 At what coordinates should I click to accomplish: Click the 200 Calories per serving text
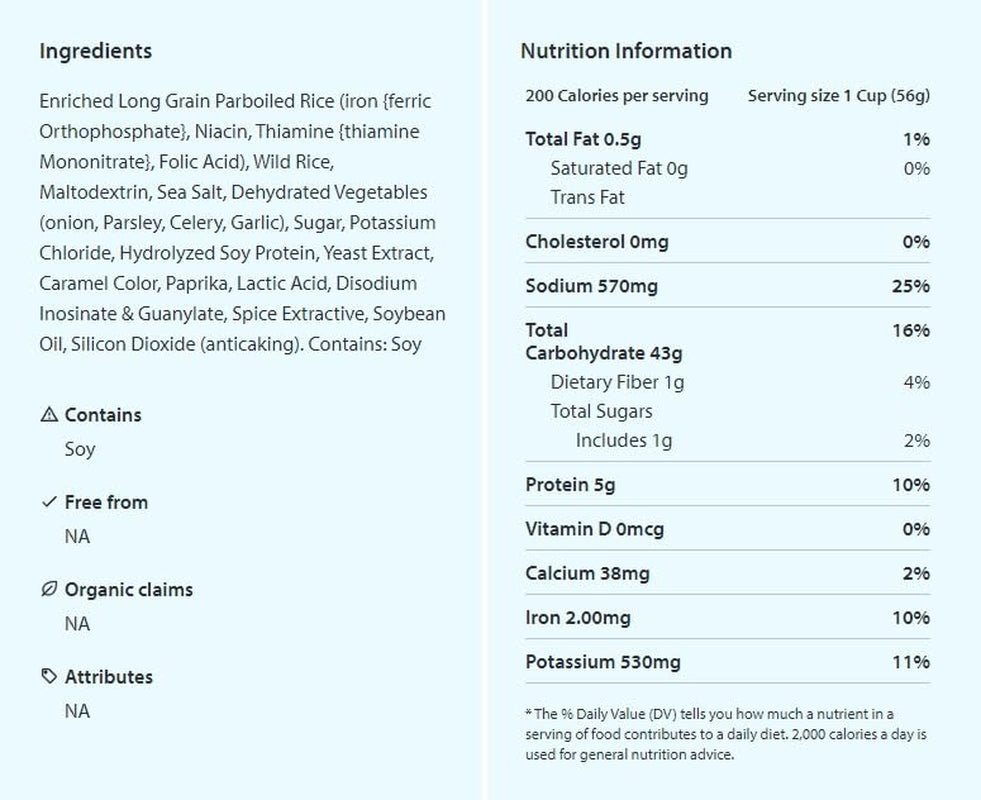click(x=617, y=96)
